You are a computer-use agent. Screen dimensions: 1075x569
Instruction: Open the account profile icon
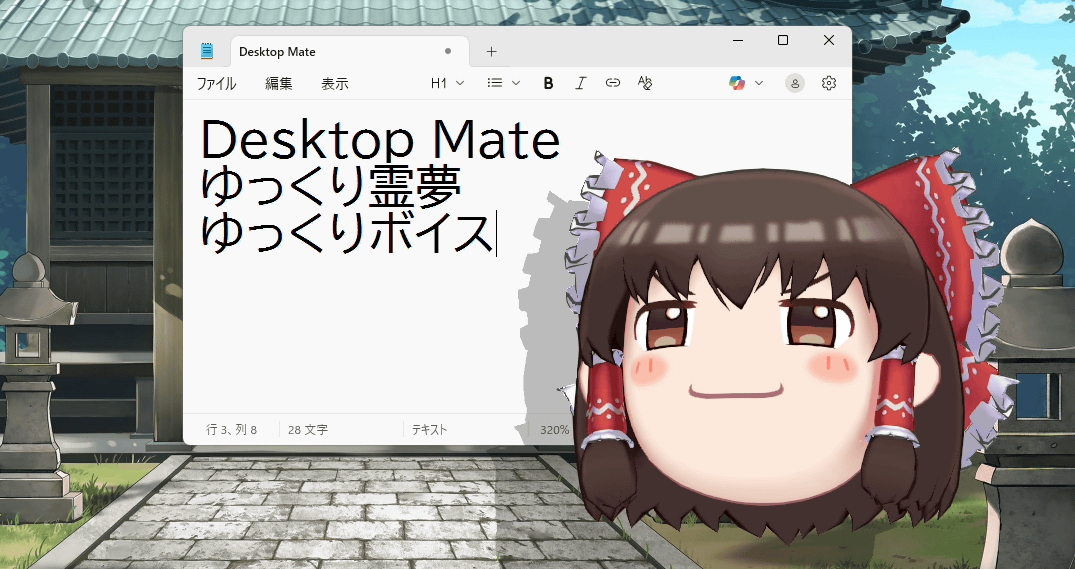click(795, 83)
